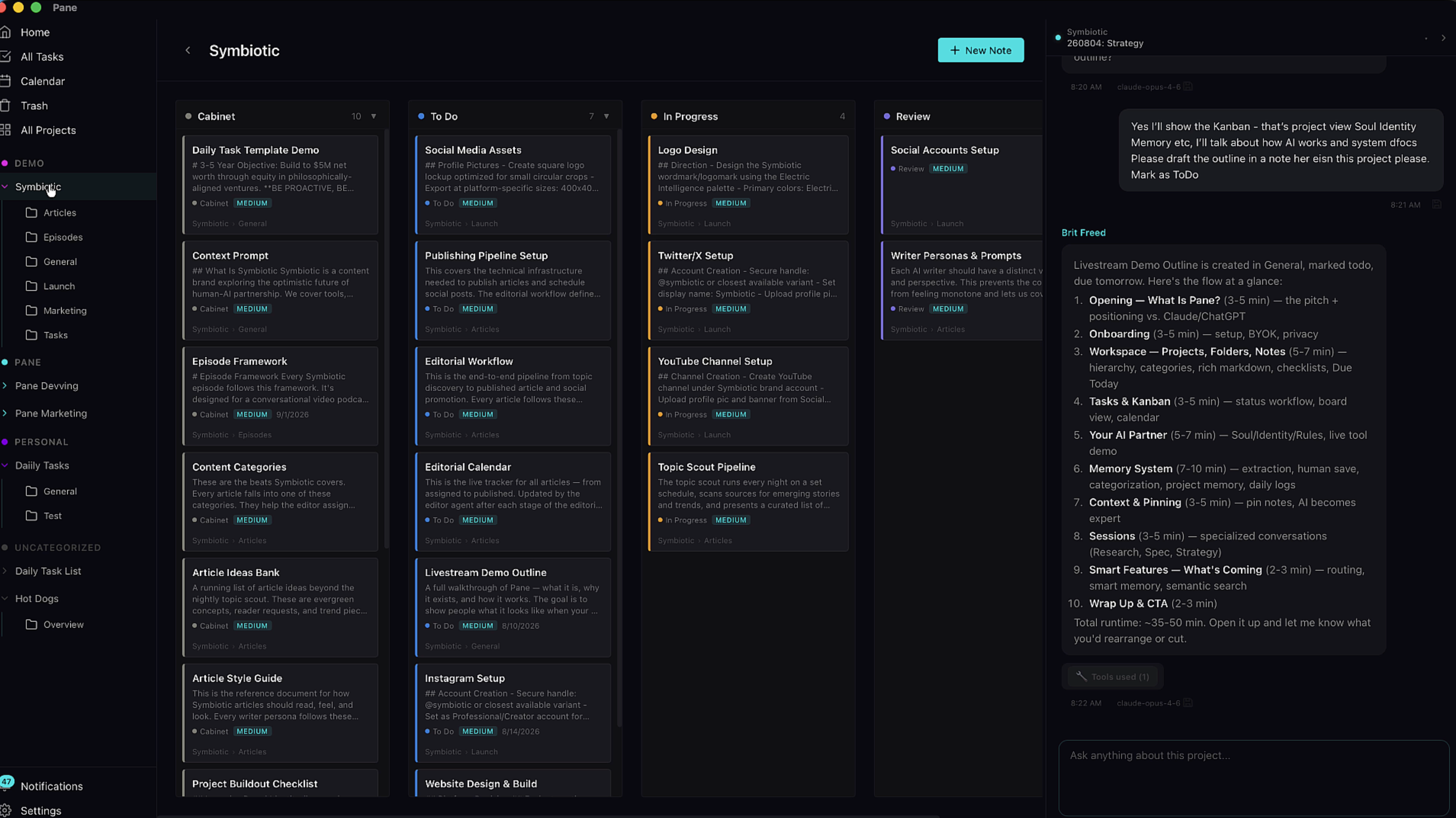Open the Episodes folder
This screenshot has width=1456, height=818.
pyautogui.click(x=63, y=237)
